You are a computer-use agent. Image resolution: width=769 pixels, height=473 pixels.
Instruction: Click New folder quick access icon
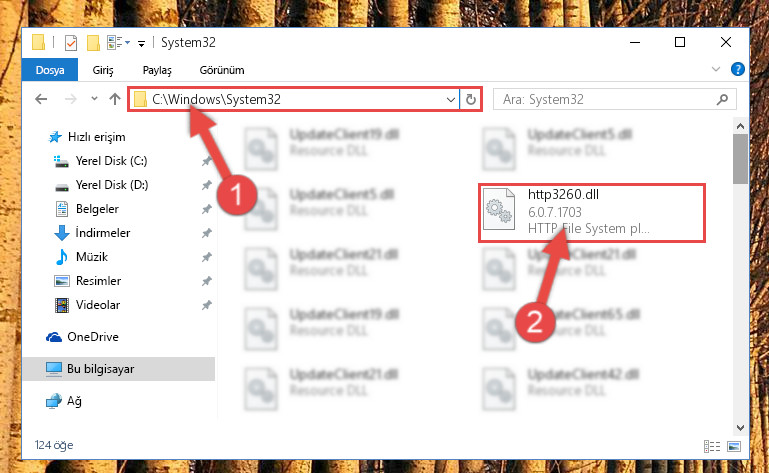click(x=93, y=43)
